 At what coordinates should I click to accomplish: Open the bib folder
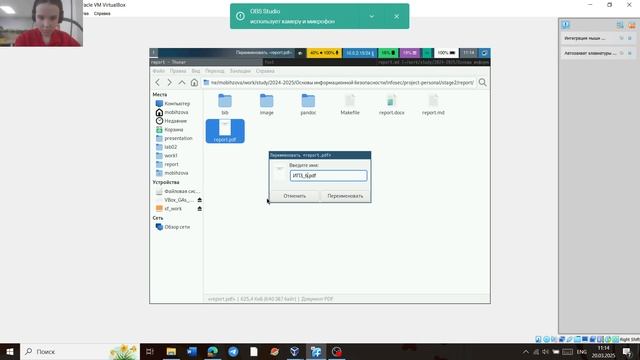(225, 104)
